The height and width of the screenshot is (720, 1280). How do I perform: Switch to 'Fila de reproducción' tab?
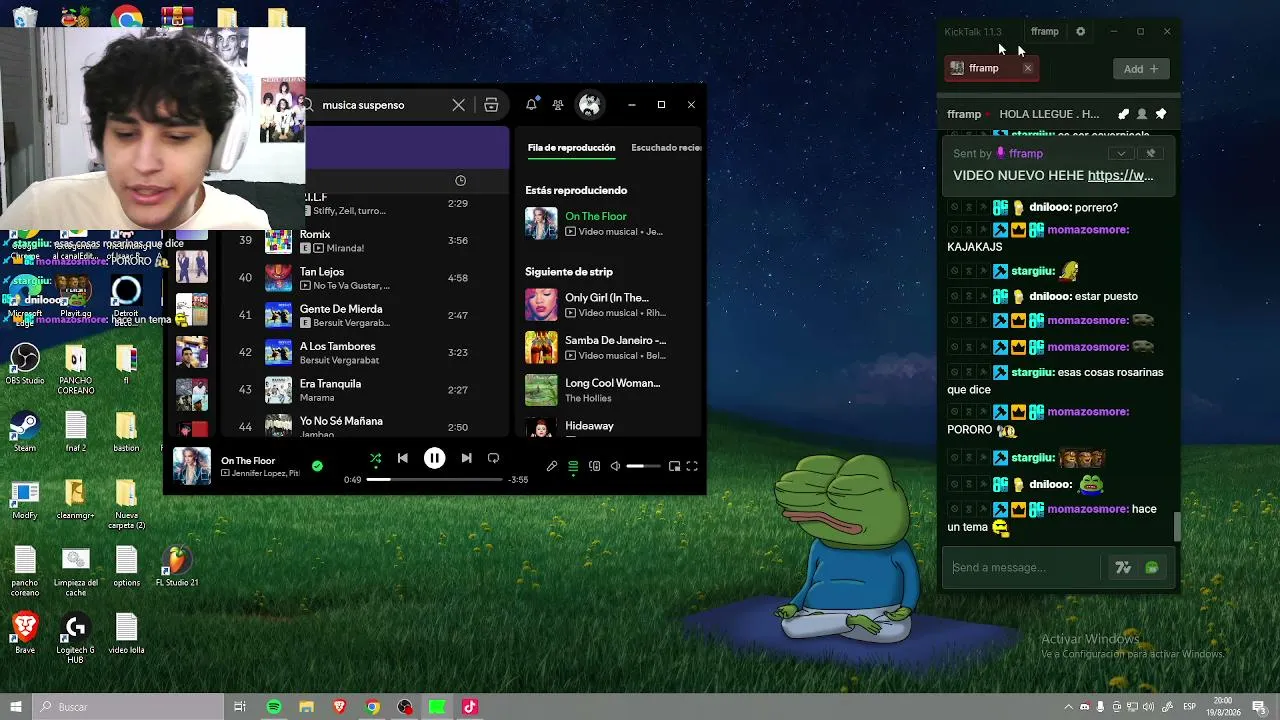pyautogui.click(x=571, y=148)
